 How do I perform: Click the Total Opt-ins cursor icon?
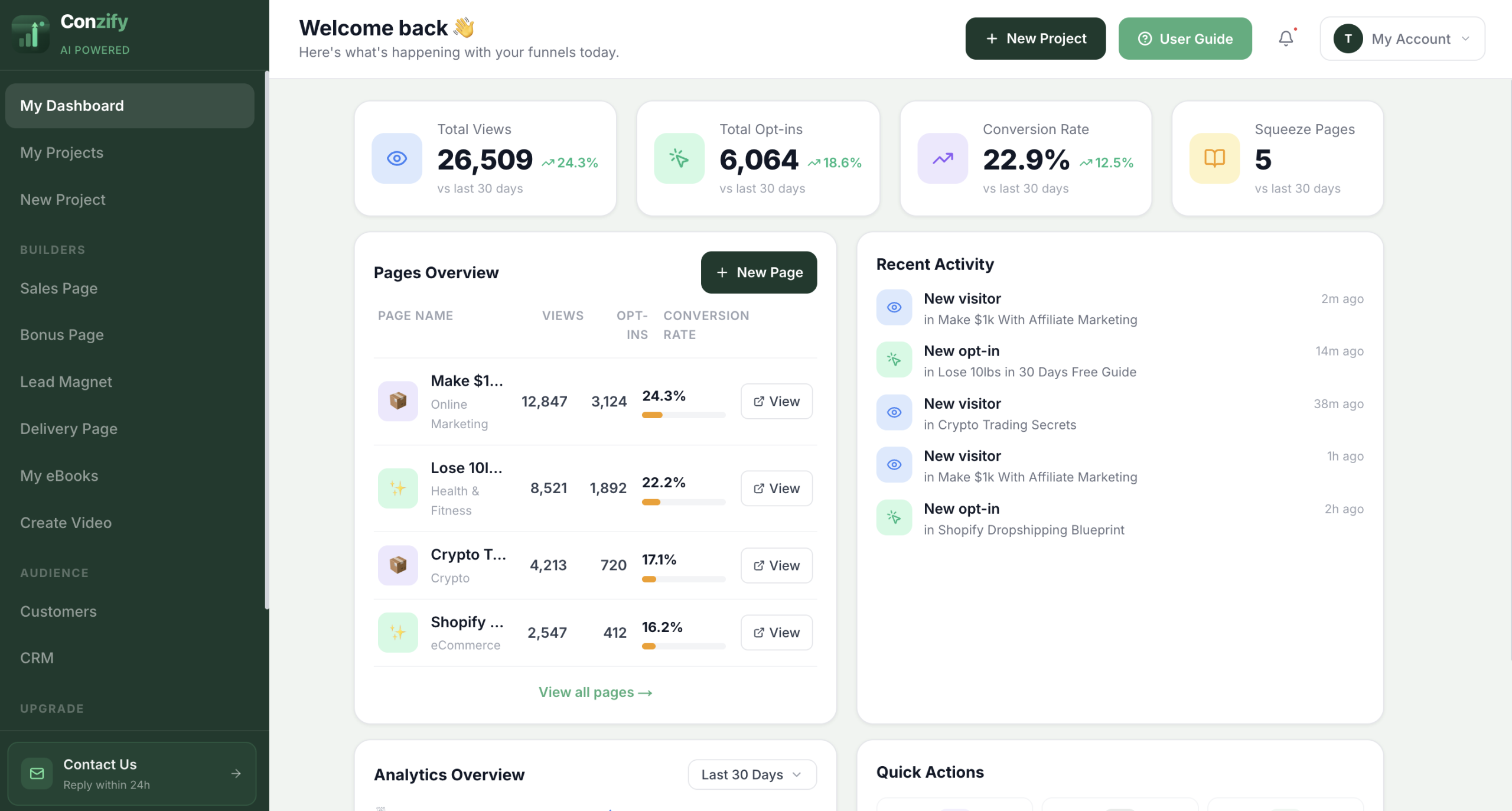pyautogui.click(x=679, y=158)
